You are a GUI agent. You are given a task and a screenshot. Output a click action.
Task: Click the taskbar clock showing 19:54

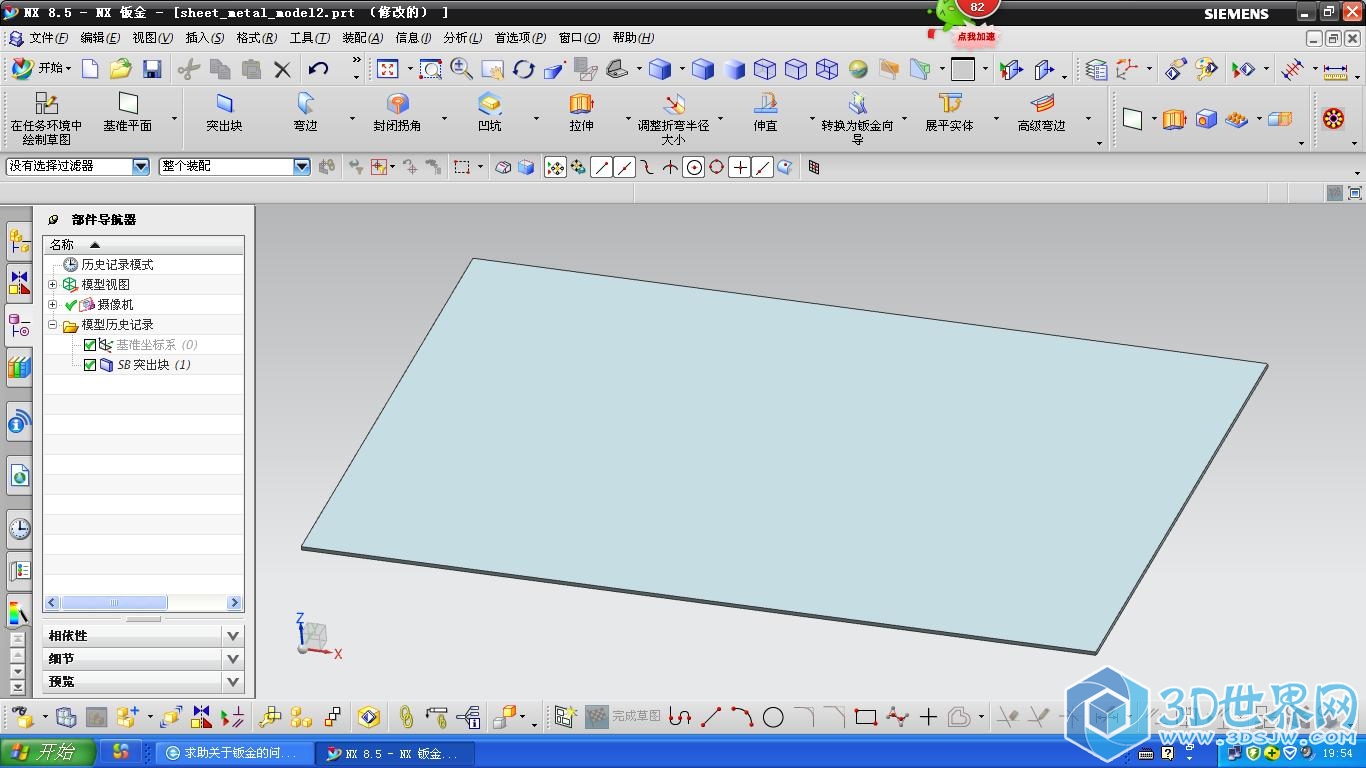click(1337, 753)
